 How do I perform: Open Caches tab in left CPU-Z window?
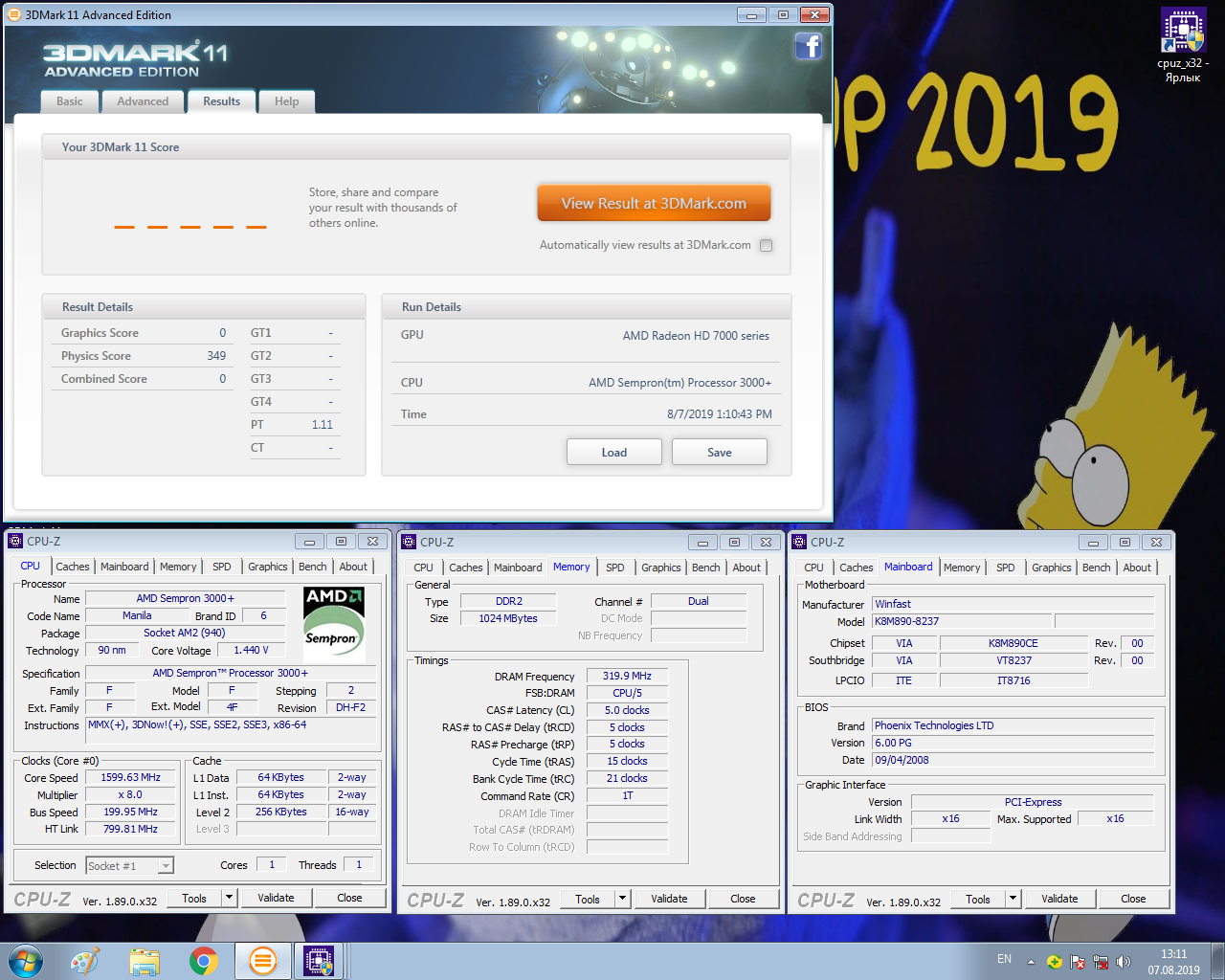tap(72, 567)
